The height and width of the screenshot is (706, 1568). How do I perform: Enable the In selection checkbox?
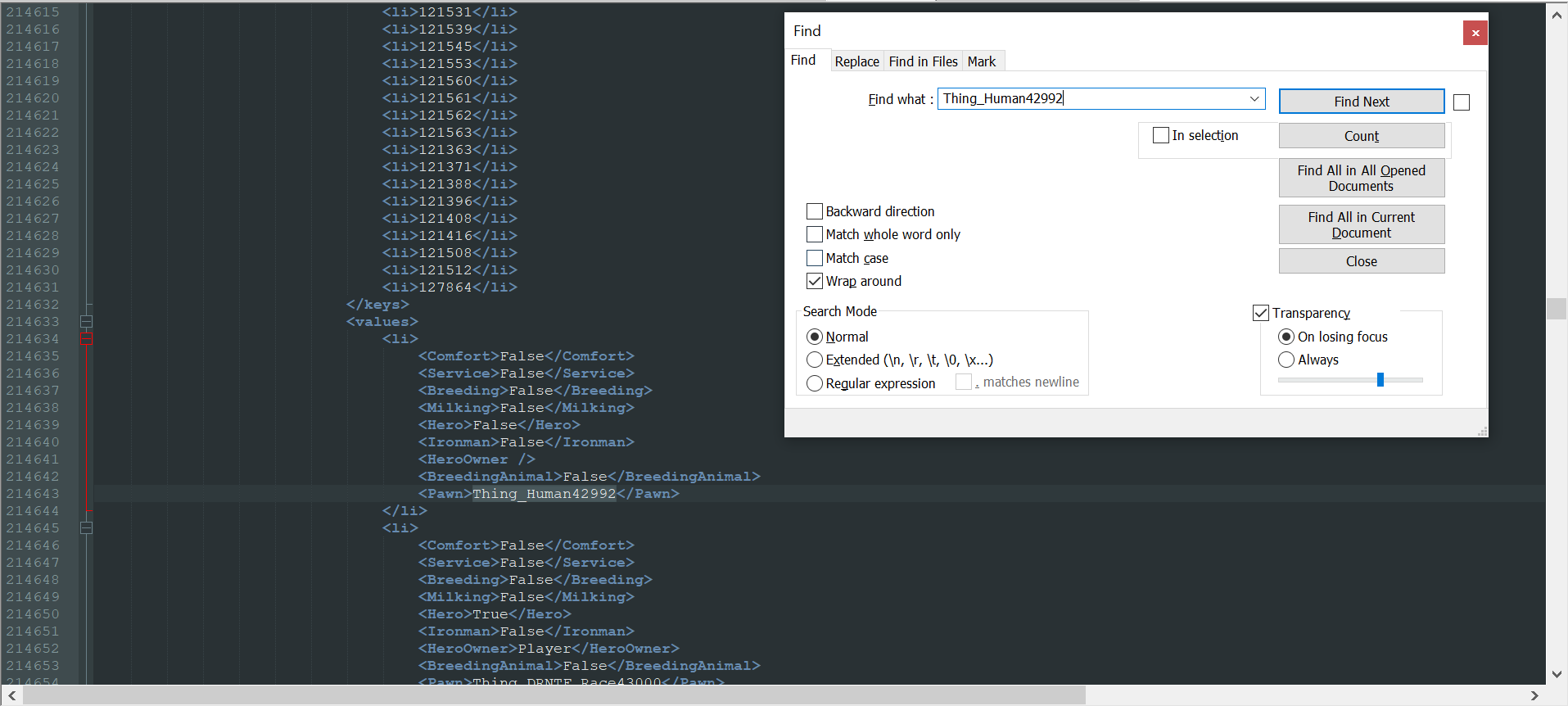click(x=1160, y=135)
